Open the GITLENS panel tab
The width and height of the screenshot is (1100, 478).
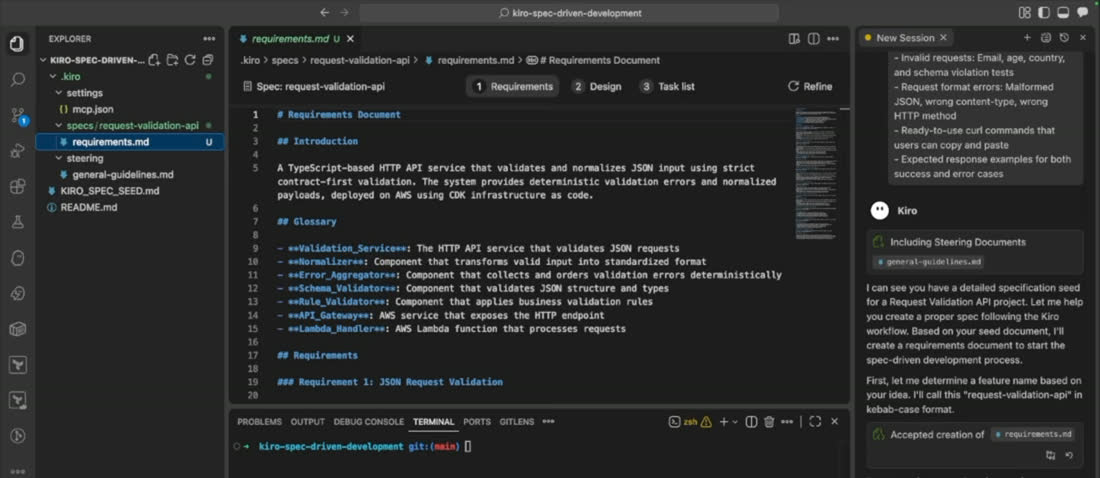pyautogui.click(x=517, y=422)
